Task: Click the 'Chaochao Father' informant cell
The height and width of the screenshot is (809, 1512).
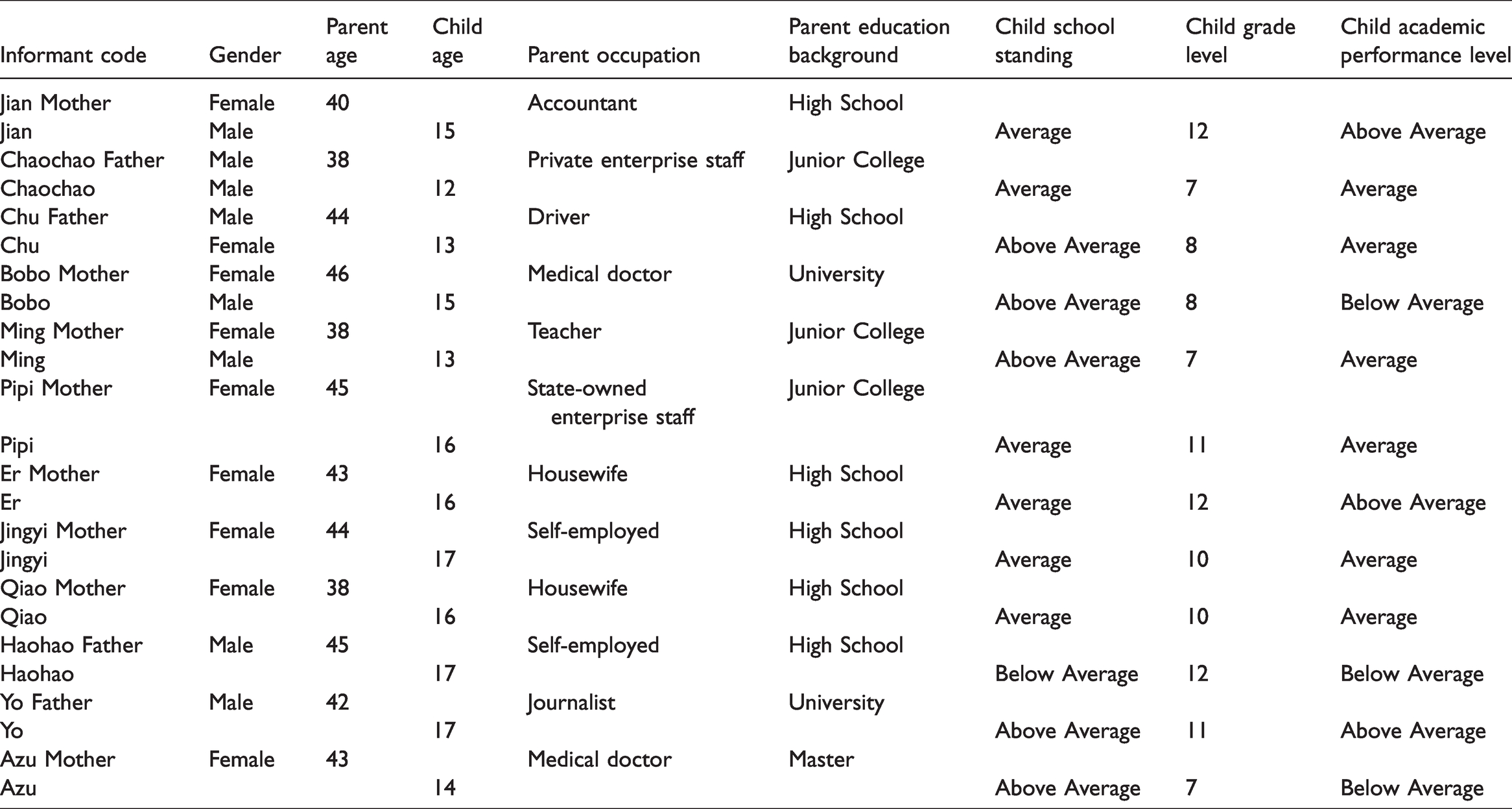Action: tap(82, 160)
